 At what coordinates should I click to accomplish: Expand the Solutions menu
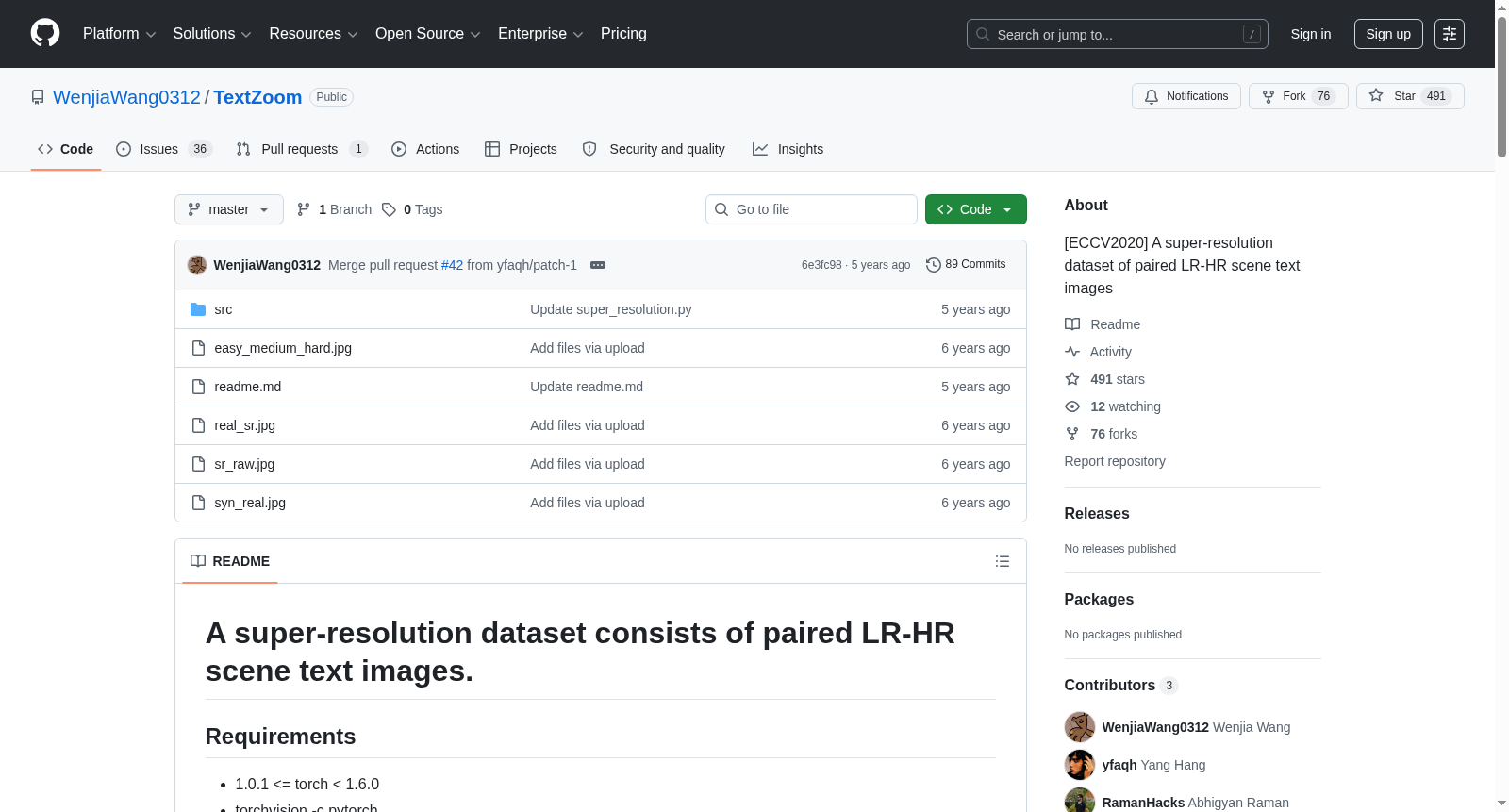212,34
